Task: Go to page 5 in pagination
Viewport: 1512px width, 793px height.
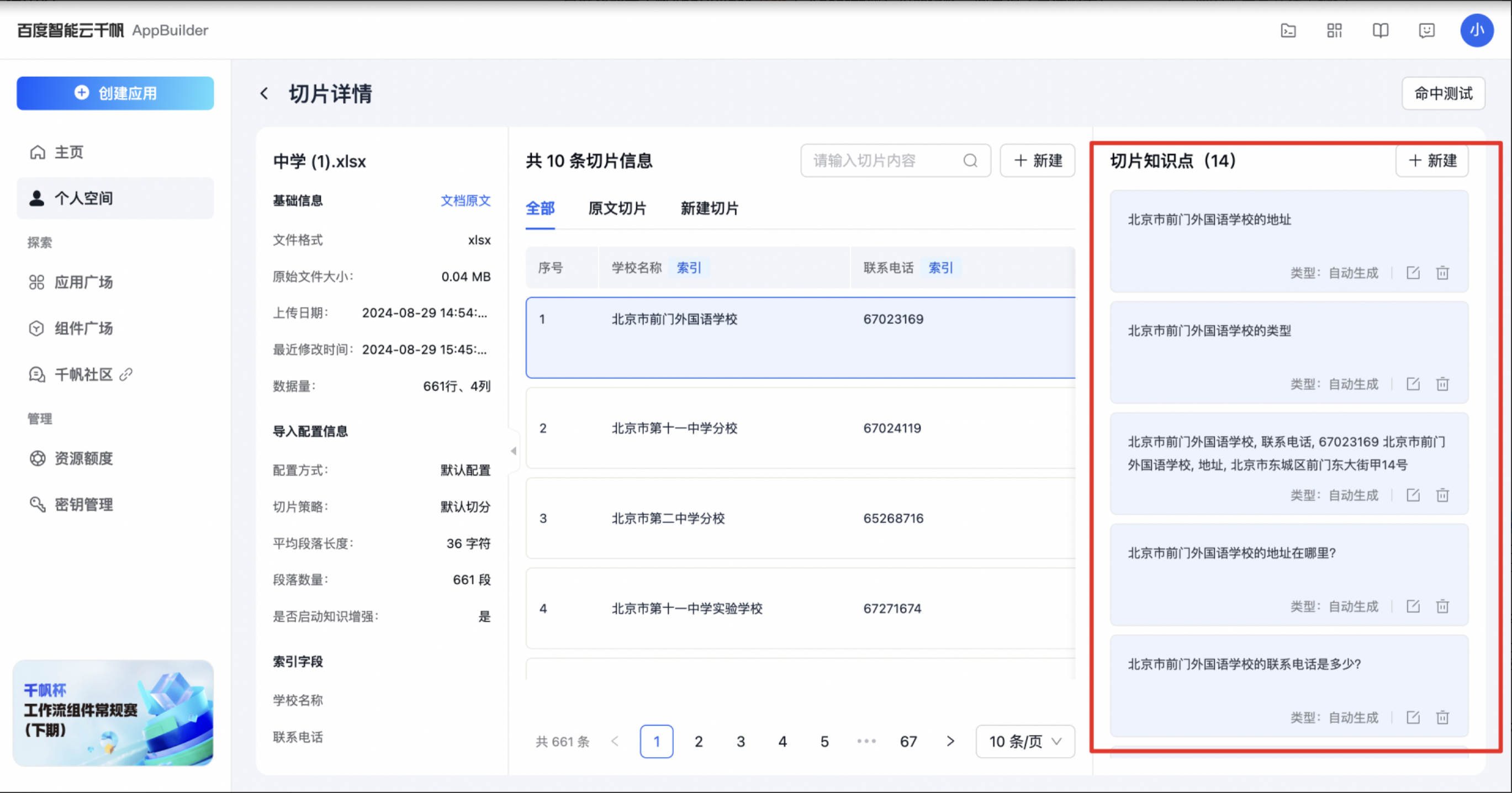Action: point(824,741)
